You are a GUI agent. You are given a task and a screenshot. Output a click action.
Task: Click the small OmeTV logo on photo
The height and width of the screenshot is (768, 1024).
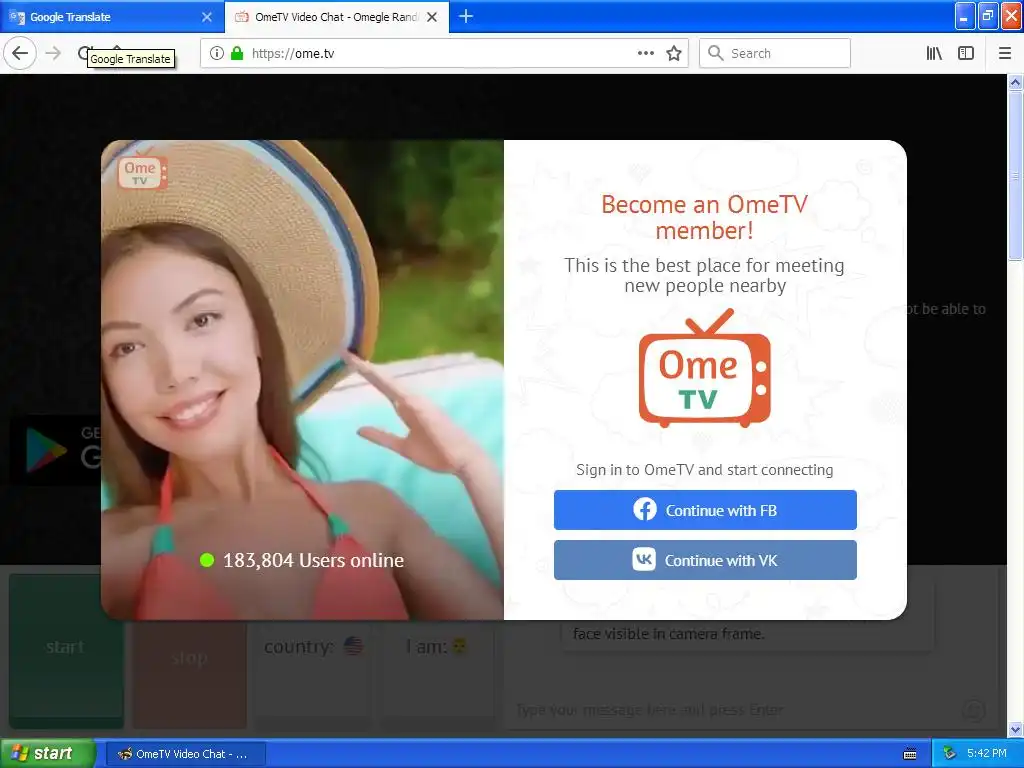pyautogui.click(x=142, y=172)
